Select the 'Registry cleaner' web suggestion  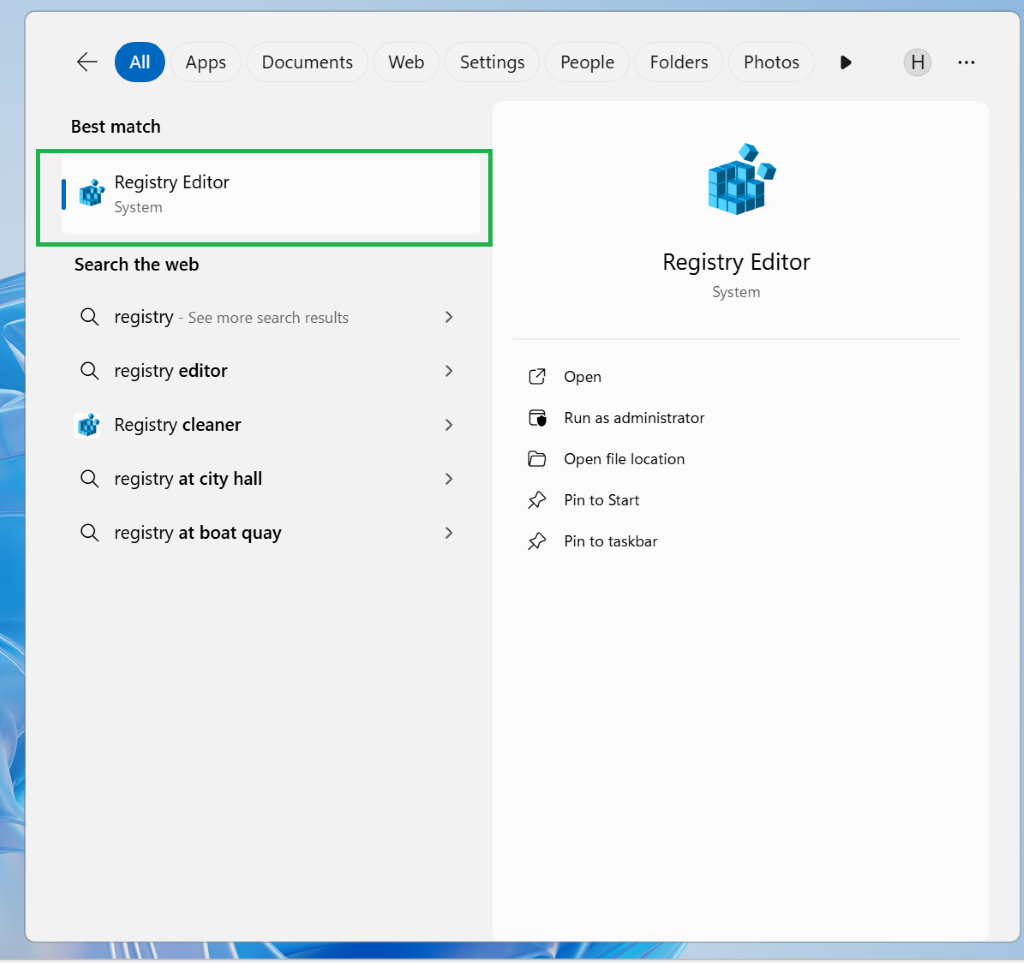pyautogui.click(x=264, y=425)
